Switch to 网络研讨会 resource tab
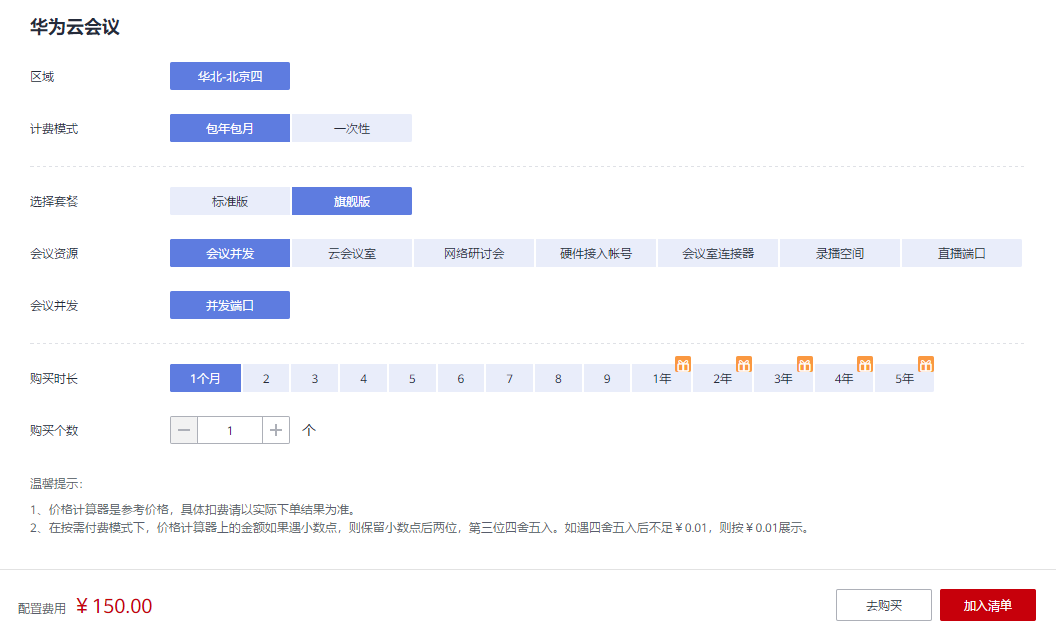The width and height of the screenshot is (1056, 633). coord(474,253)
